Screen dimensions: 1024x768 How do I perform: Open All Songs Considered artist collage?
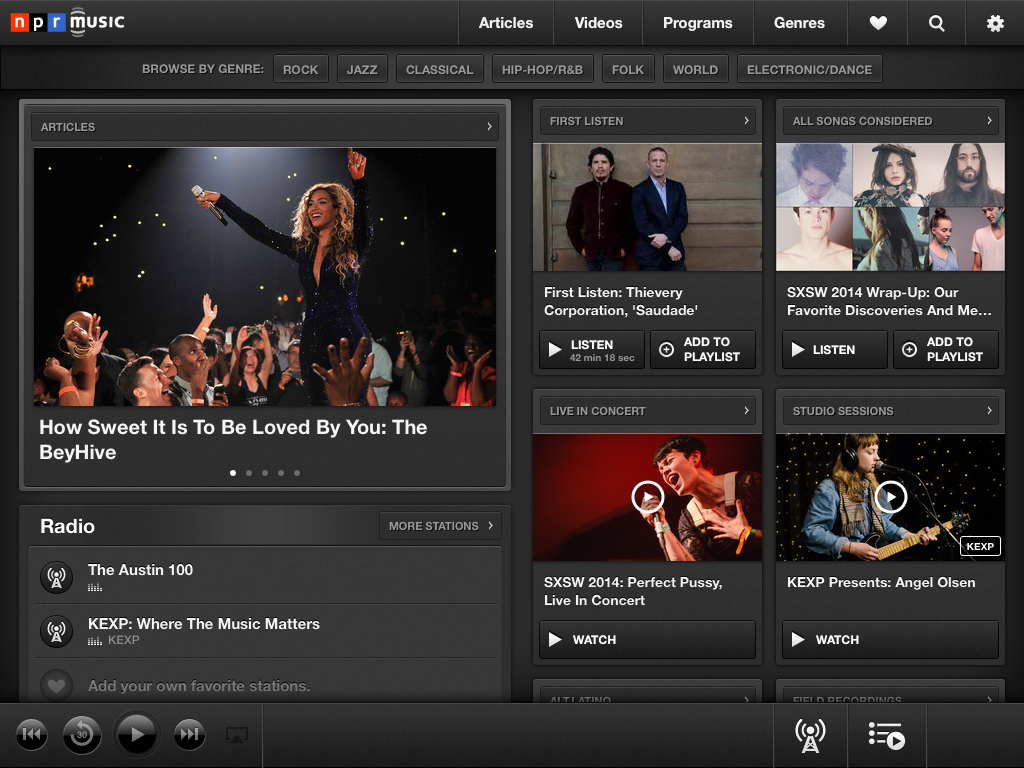coord(890,207)
